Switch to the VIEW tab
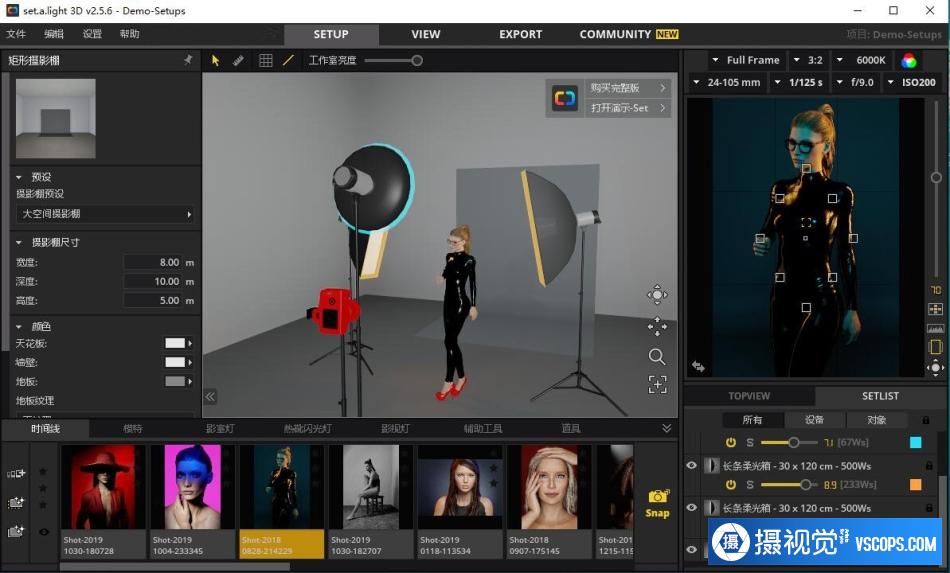 (x=426, y=35)
